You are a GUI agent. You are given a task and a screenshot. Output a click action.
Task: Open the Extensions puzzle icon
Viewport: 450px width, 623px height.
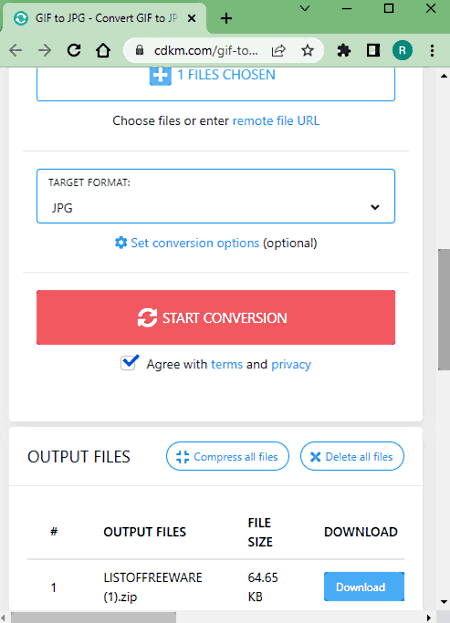(x=344, y=50)
